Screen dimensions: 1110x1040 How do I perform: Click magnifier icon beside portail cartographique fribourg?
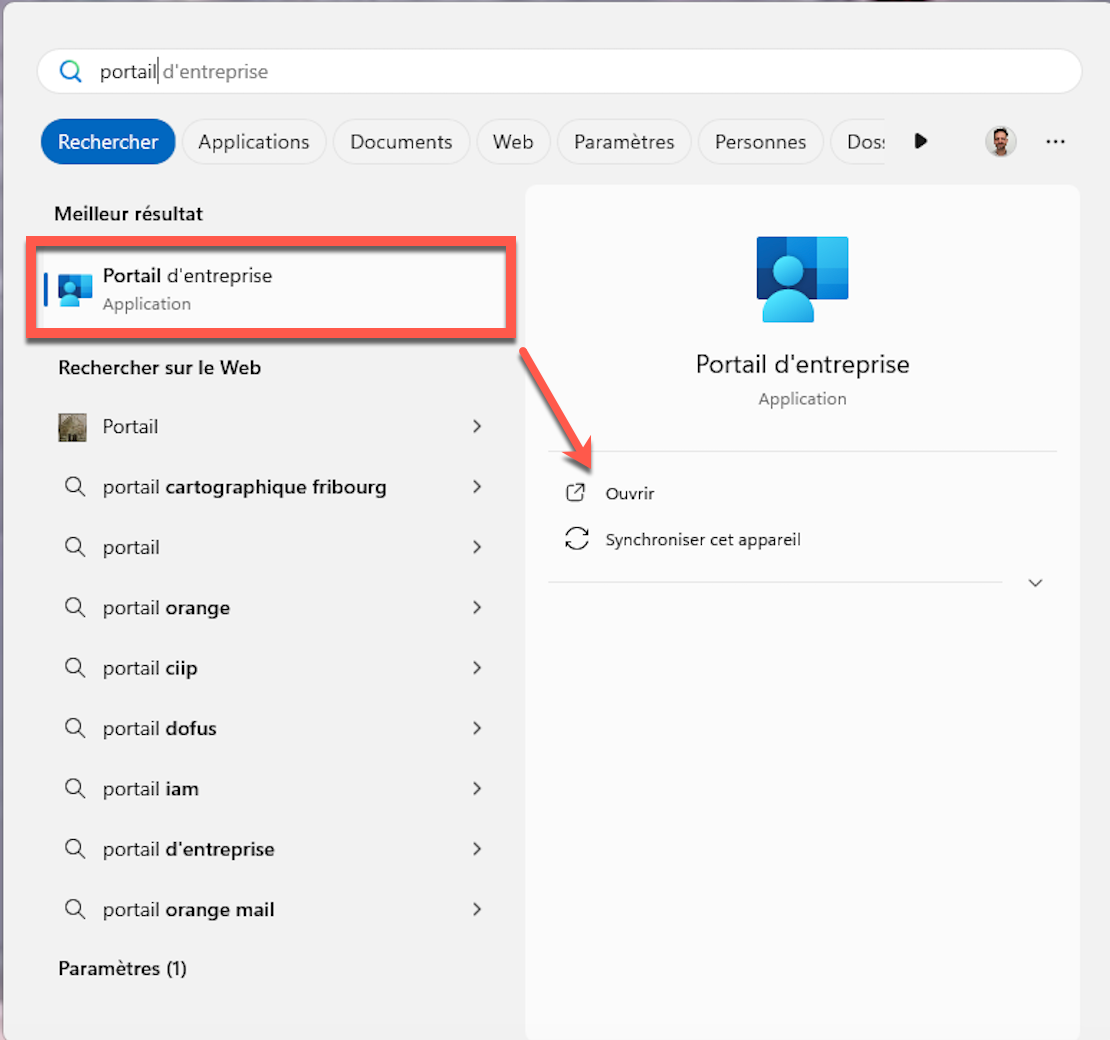pyautogui.click(x=74, y=486)
